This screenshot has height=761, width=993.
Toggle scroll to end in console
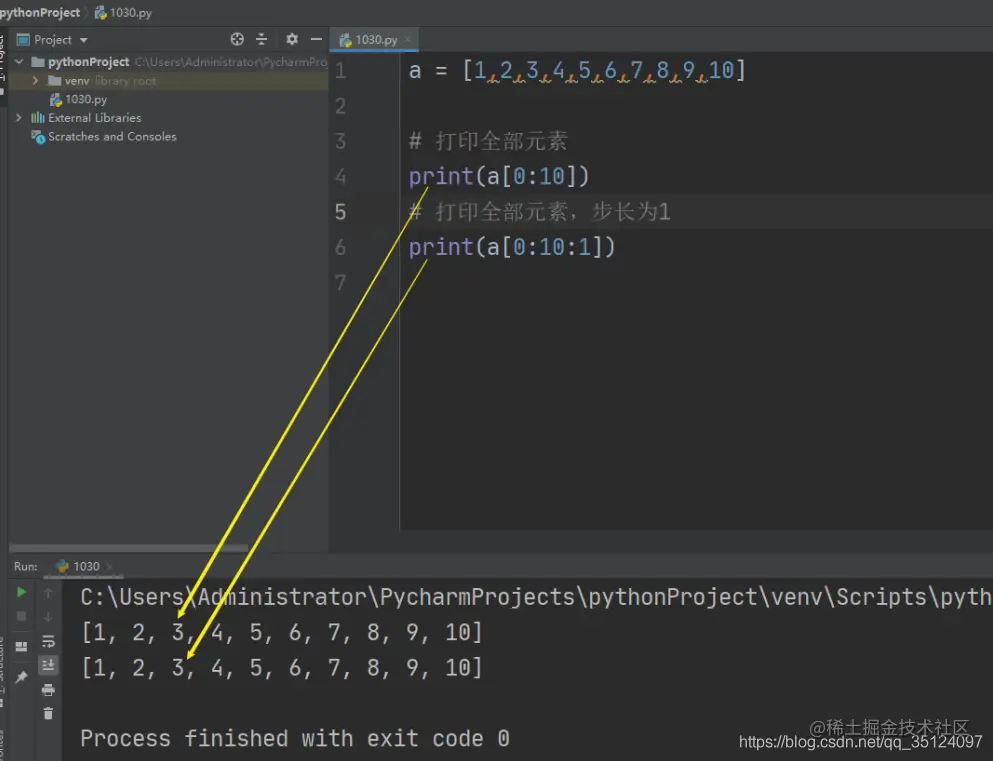(x=48, y=665)
